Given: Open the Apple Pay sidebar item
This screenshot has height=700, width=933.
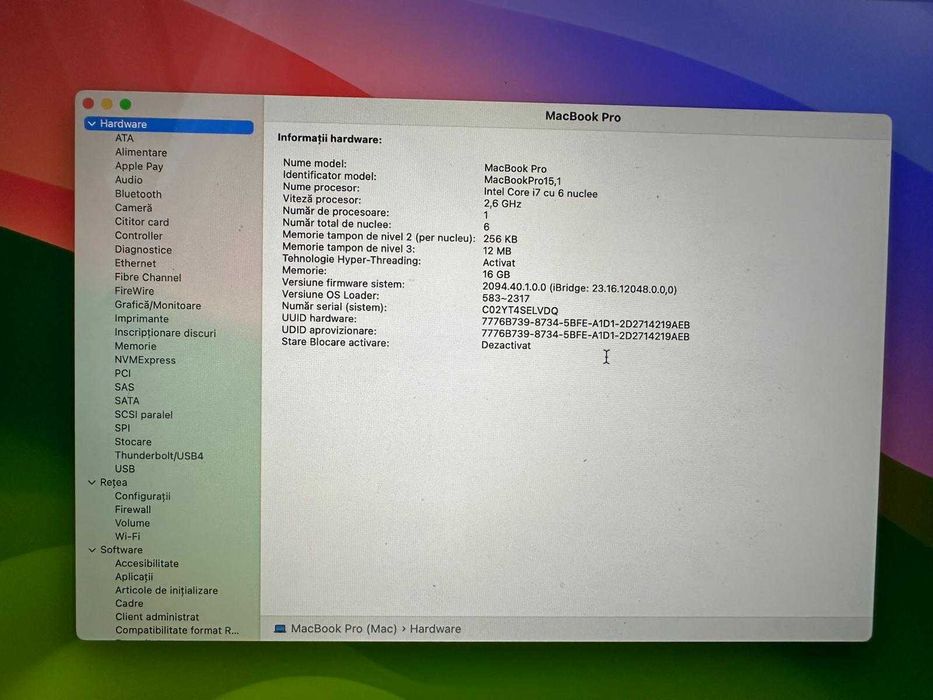Looking at the screenshot, I should pos(139,166).
